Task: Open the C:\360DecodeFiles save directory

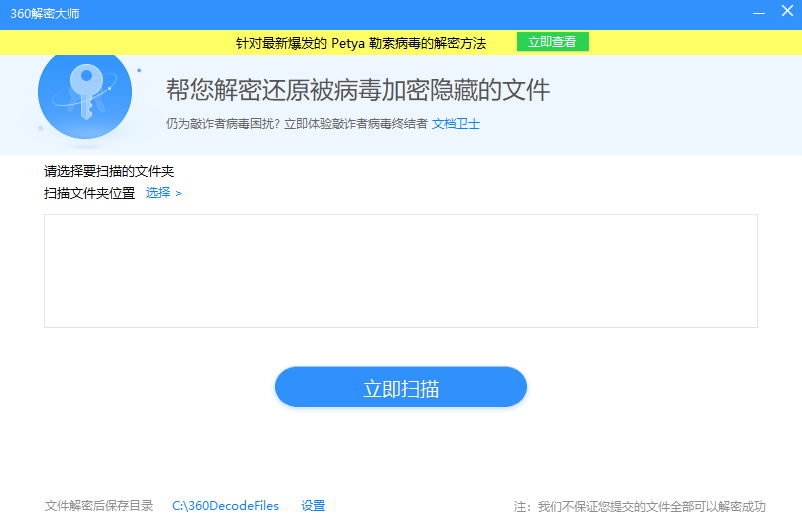Action: point(226,506)
